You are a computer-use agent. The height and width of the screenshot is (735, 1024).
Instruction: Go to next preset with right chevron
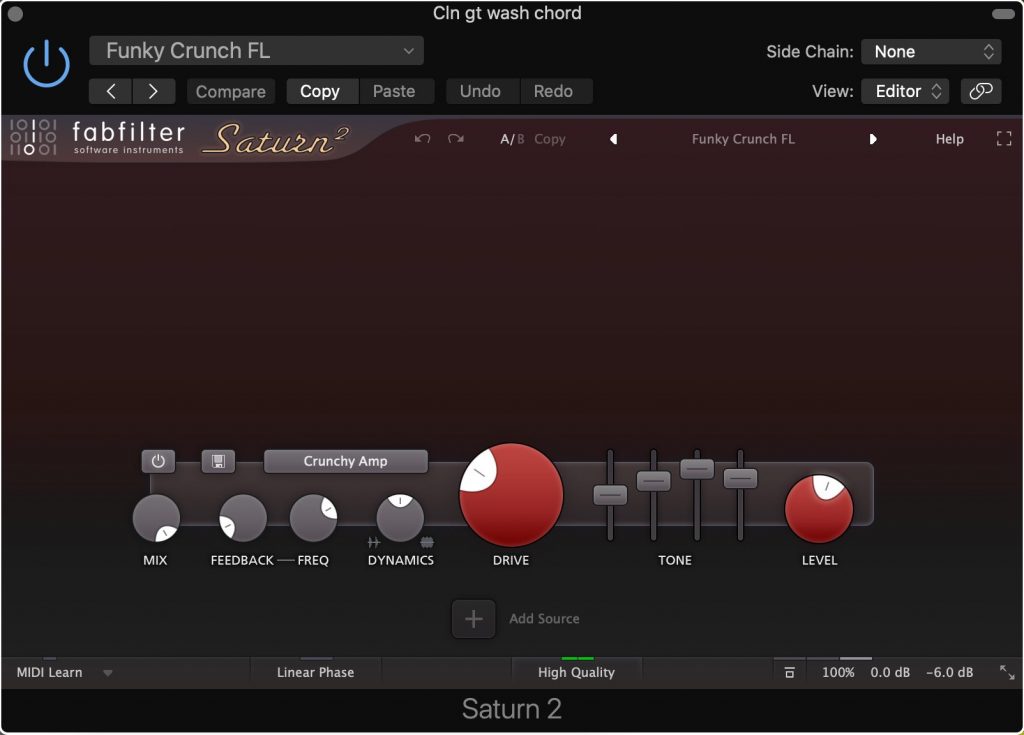click(x=153, y=91)
